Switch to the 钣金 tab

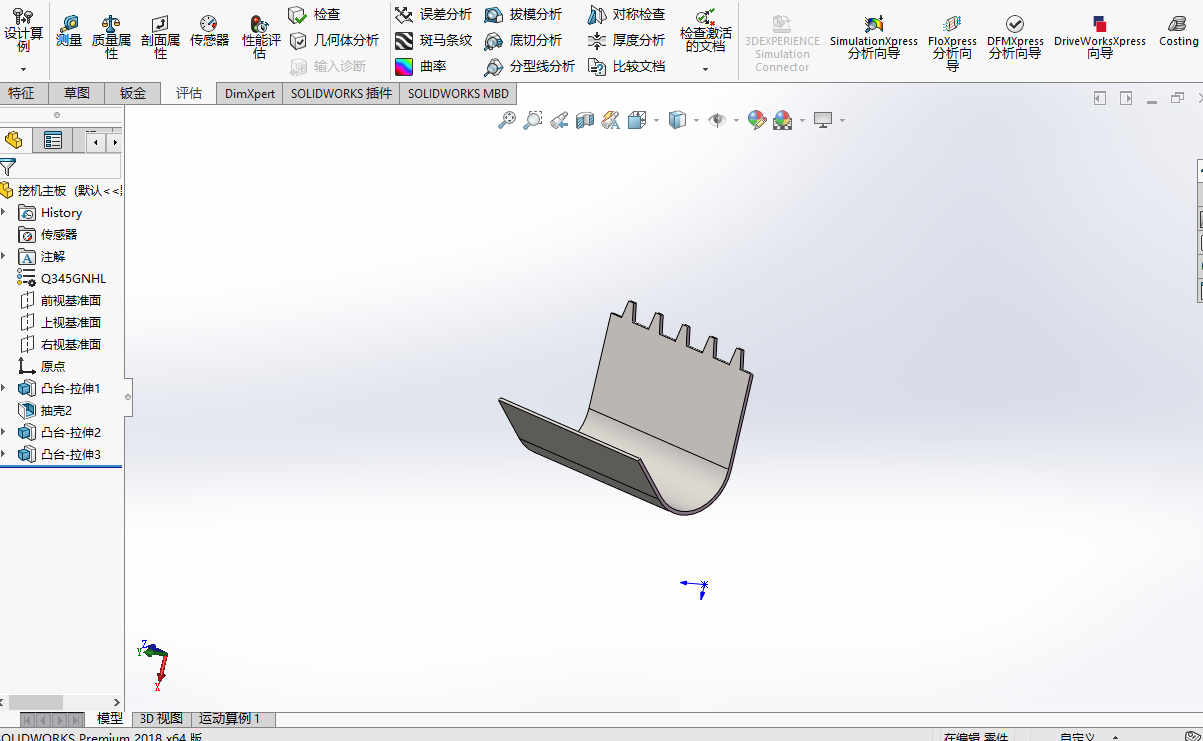tap(133, 93)
